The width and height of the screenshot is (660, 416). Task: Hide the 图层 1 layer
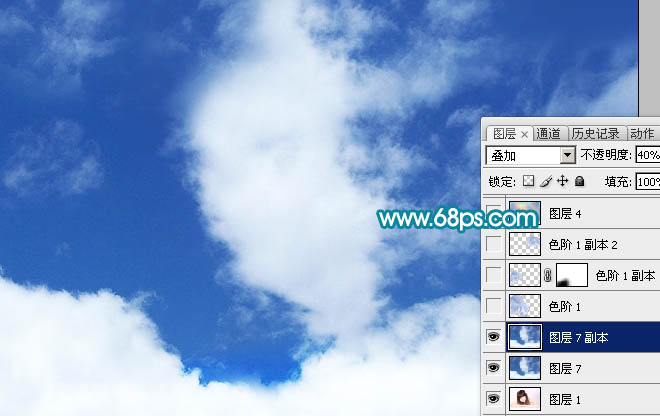click(x=494, y=398)
